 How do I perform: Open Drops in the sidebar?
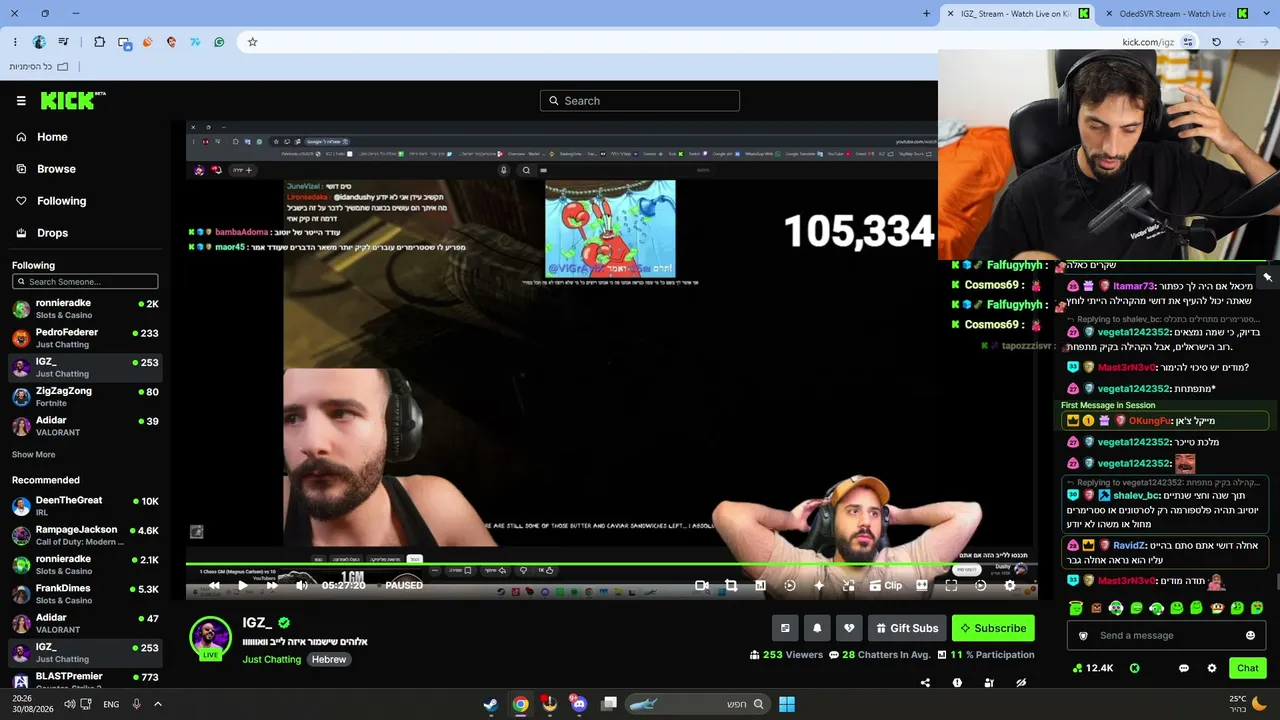pos(52,233)
